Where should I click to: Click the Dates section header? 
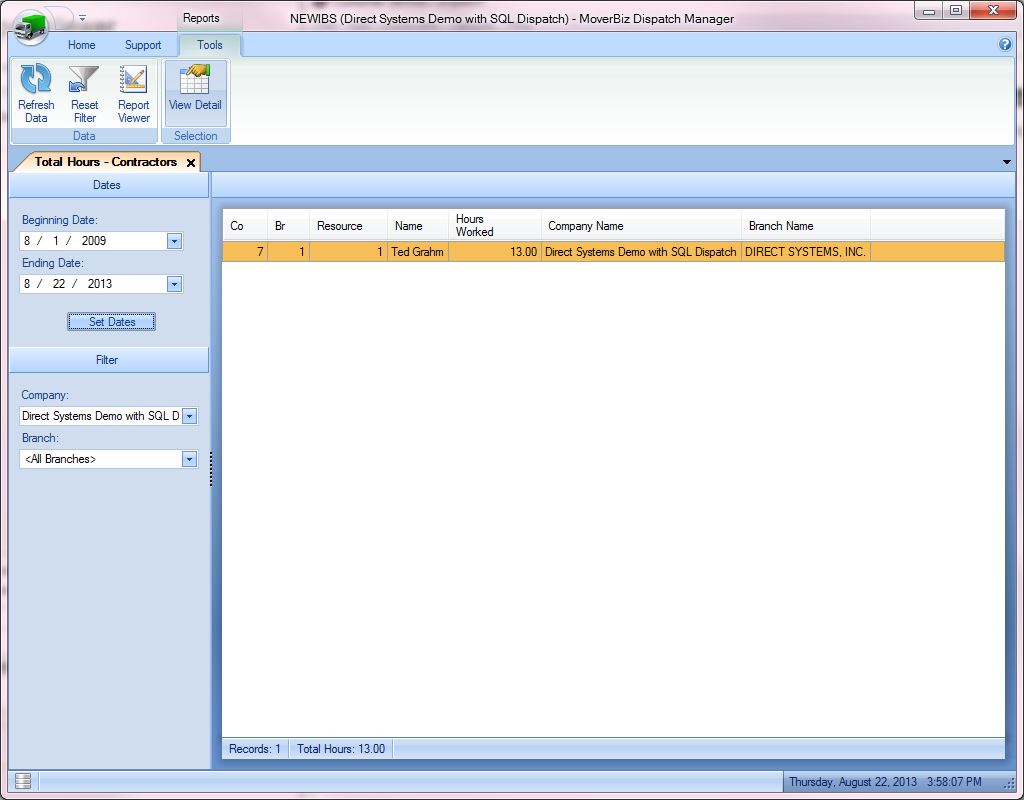tap(108, 185)
